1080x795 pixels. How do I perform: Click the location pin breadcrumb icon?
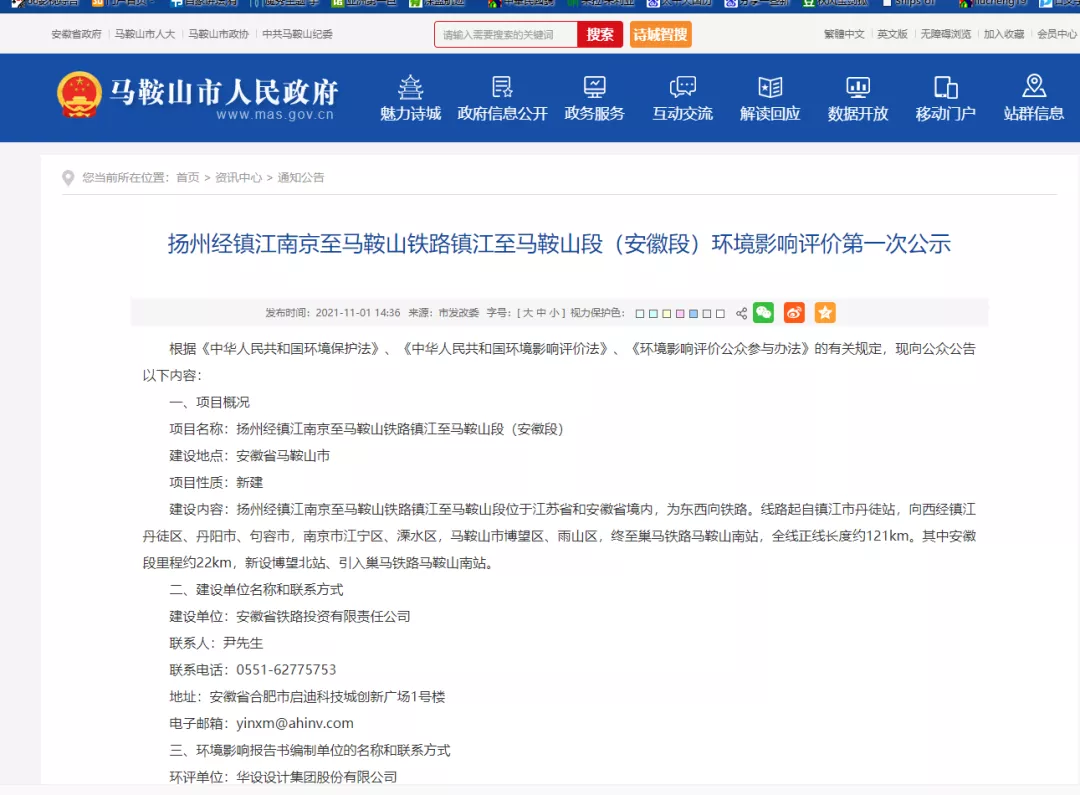68,178
